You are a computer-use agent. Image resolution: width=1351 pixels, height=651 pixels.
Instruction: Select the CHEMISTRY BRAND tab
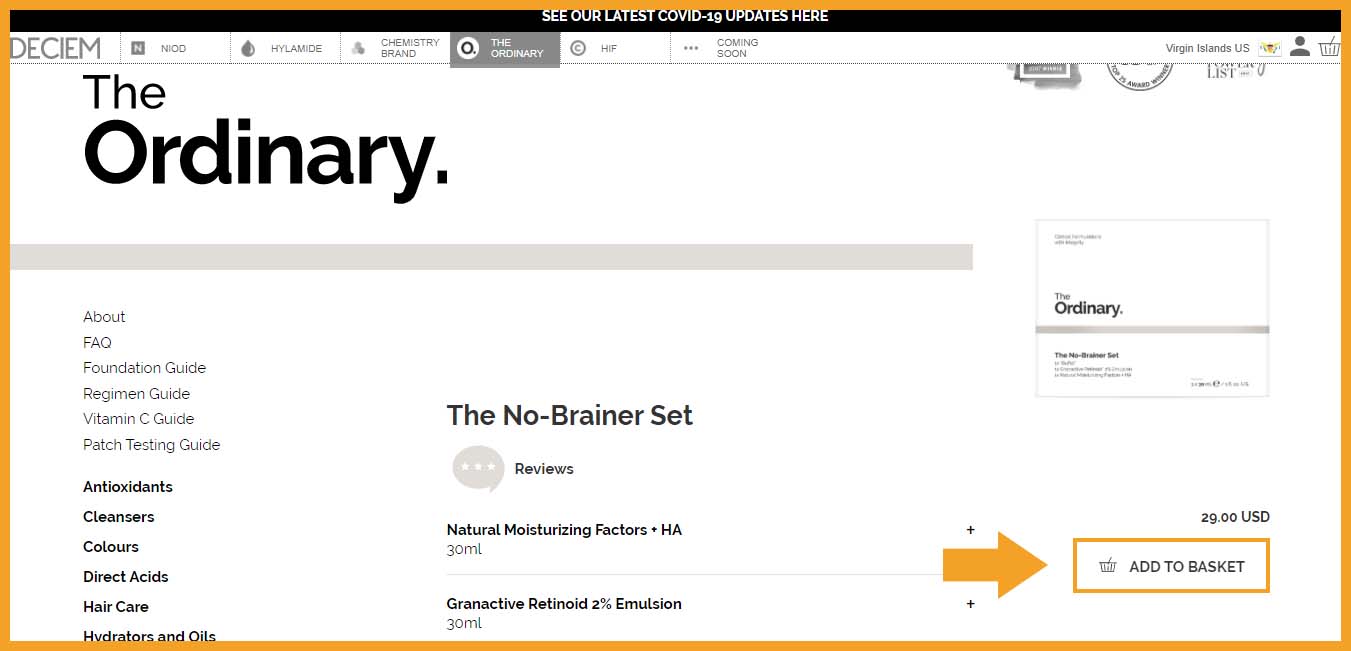point(395,48)
